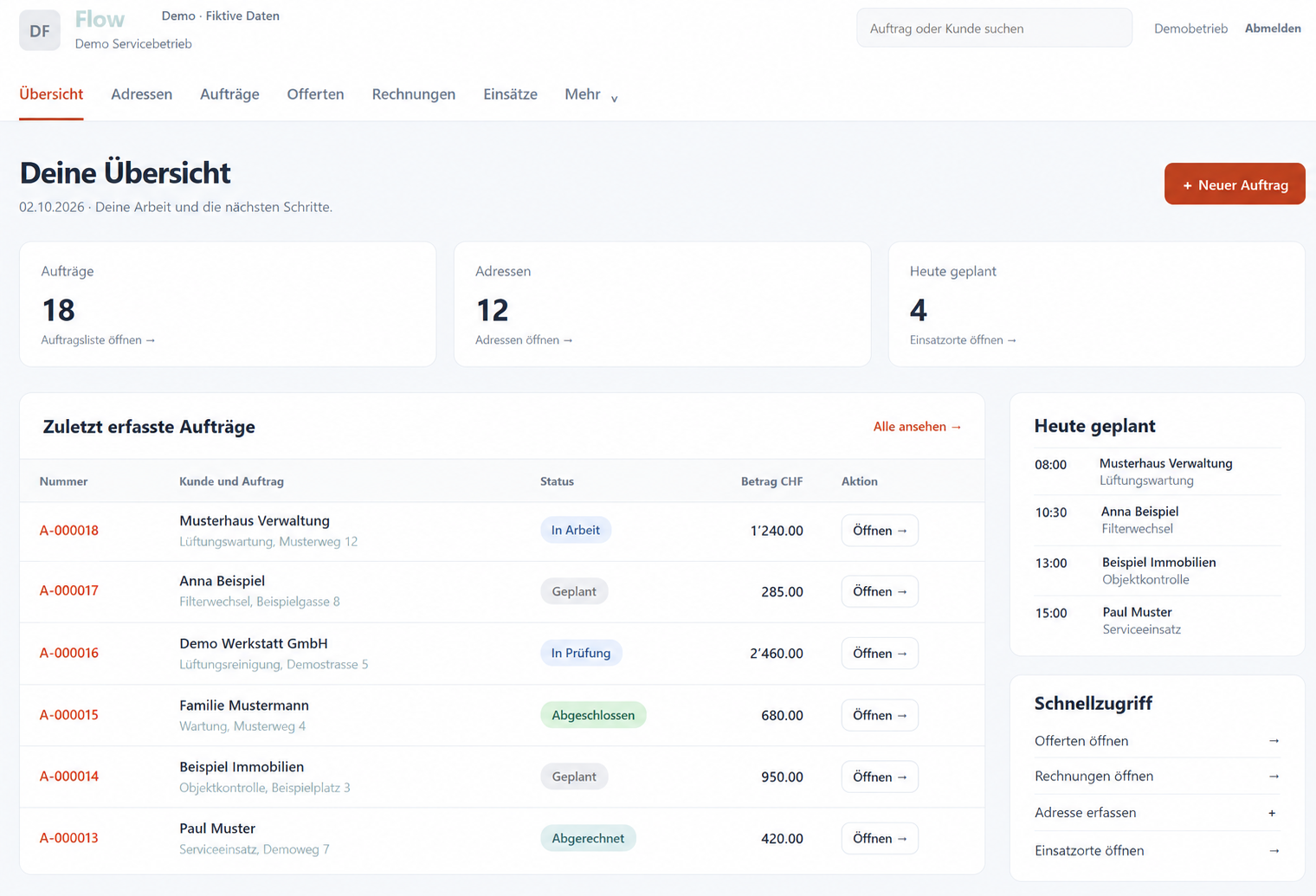Image resolution: width=1316 pixels, height=896 pixels.
Task: Click Alle ansehen for recent orders
Action: [x=918, y=427]
